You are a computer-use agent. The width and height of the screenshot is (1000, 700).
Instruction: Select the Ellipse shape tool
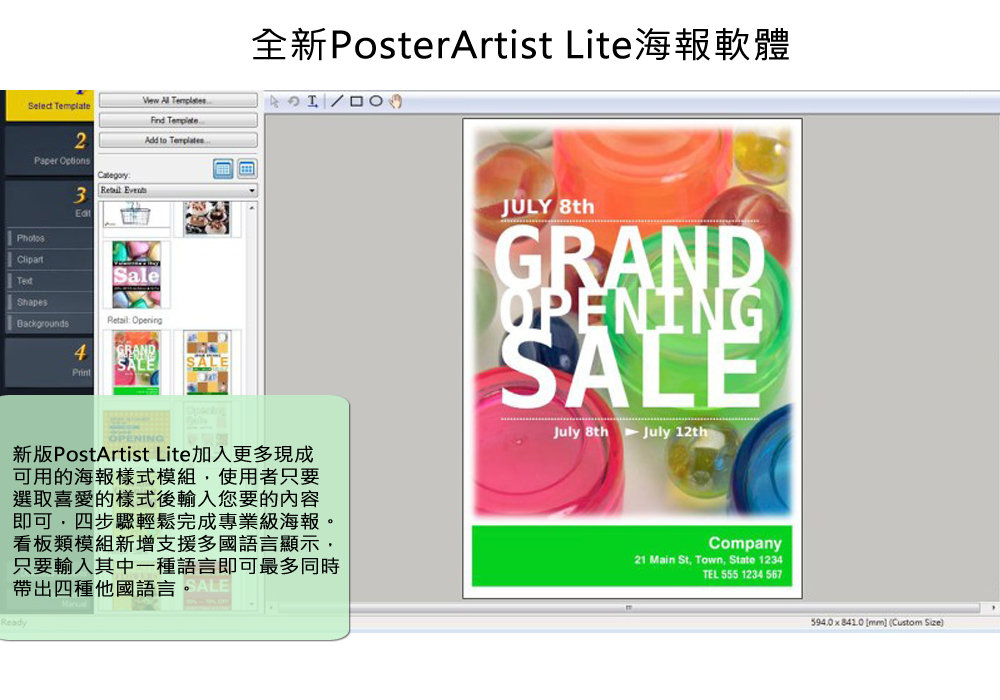click(x=376, y=101)
